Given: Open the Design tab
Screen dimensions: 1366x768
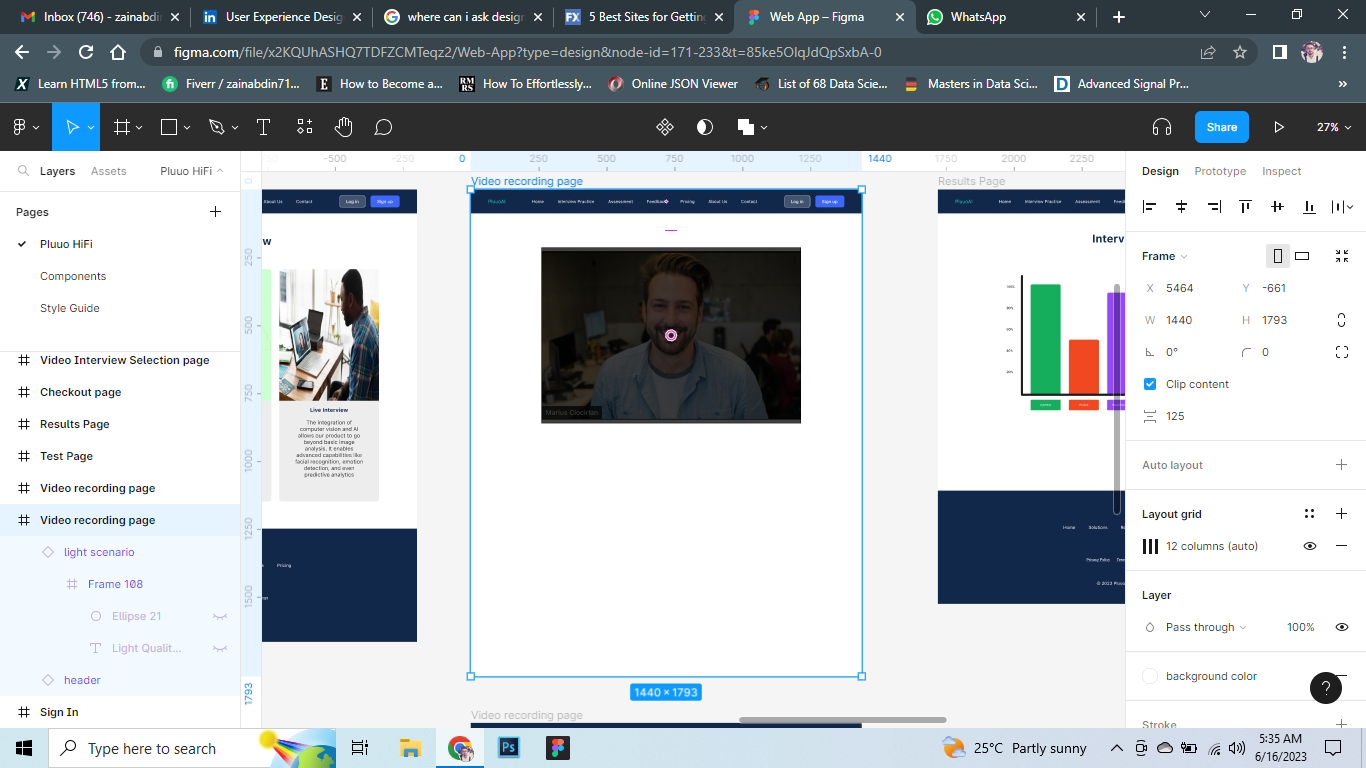Looking at the screenshot, I should click(x=1160, y=171).
